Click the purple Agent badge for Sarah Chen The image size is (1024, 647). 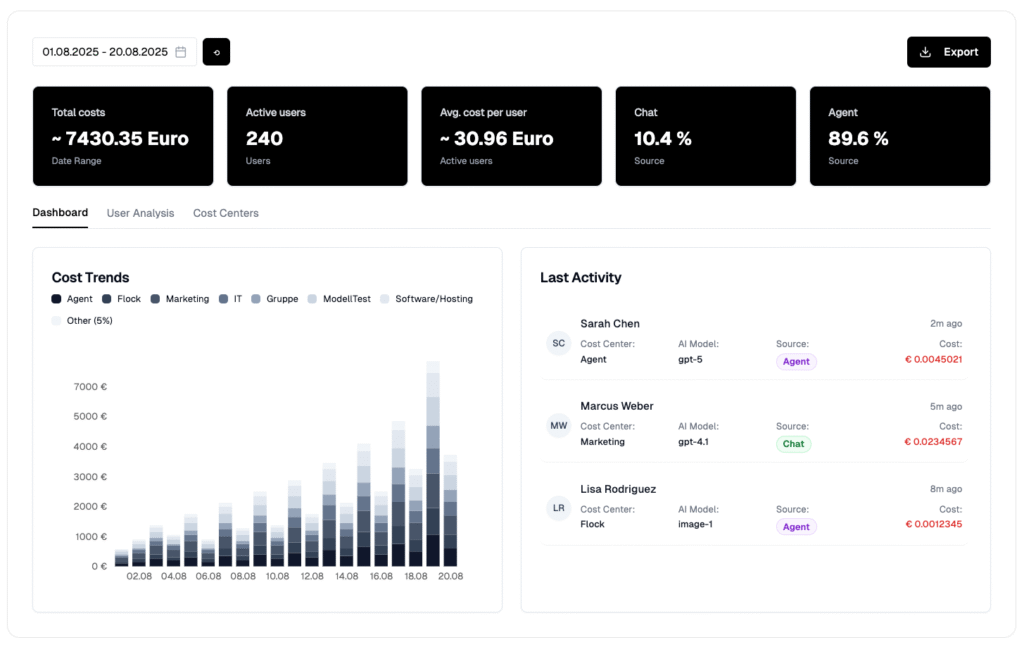click(x=796, y=362)
